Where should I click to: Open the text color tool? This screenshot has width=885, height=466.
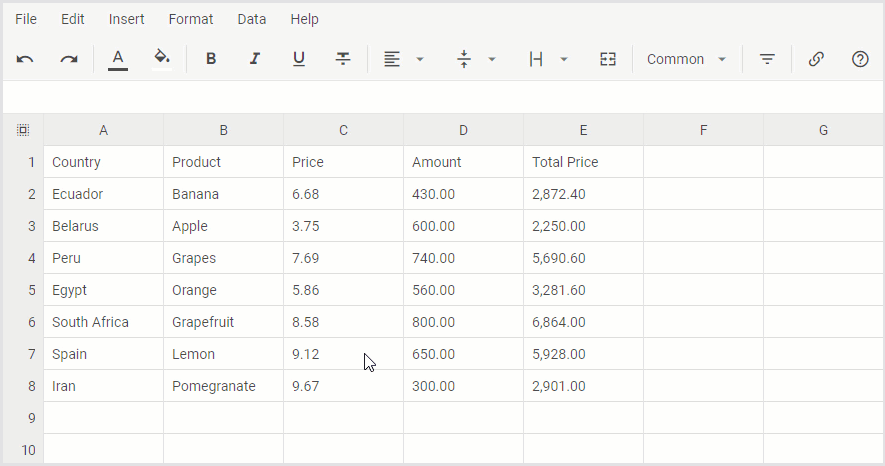point(117,59)
